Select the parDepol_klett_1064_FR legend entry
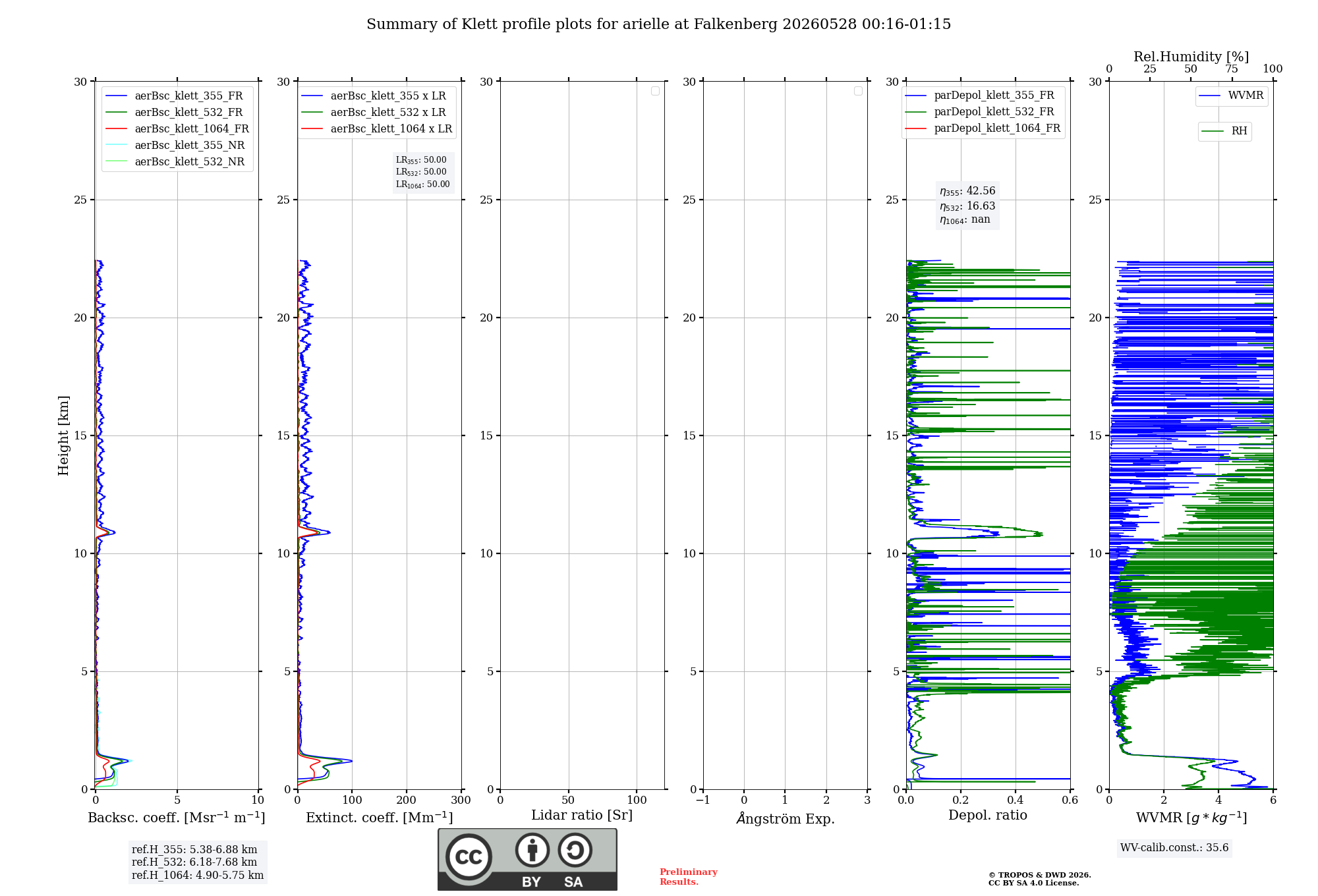This screenshot has height=896, width=1318. click(x=983, y=128)
